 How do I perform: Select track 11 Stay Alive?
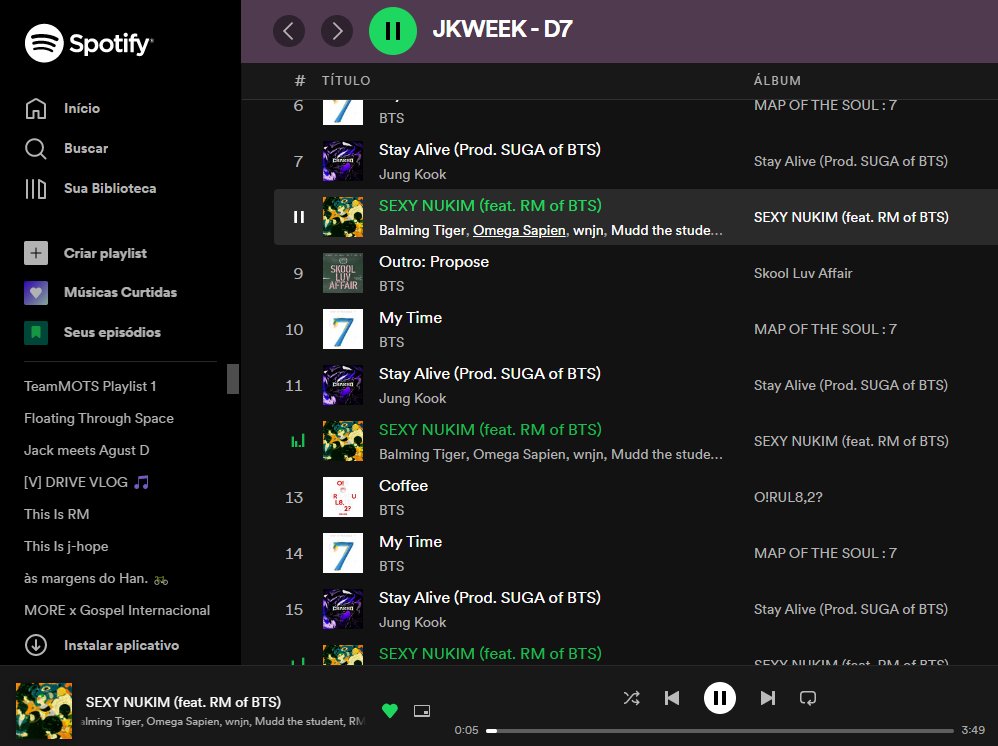pos(635,385)
